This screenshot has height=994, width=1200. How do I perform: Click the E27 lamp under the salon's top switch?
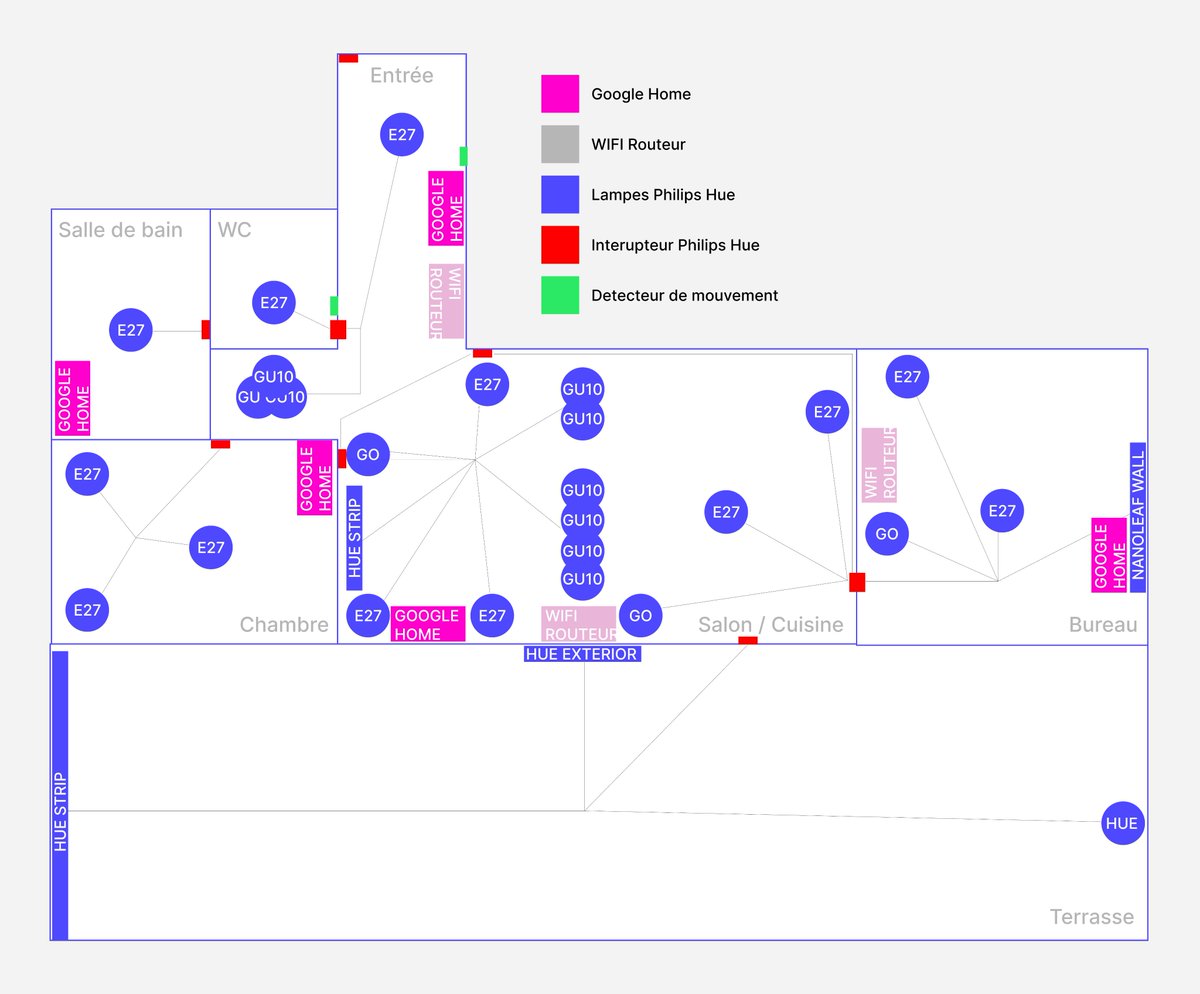[487, 384]
